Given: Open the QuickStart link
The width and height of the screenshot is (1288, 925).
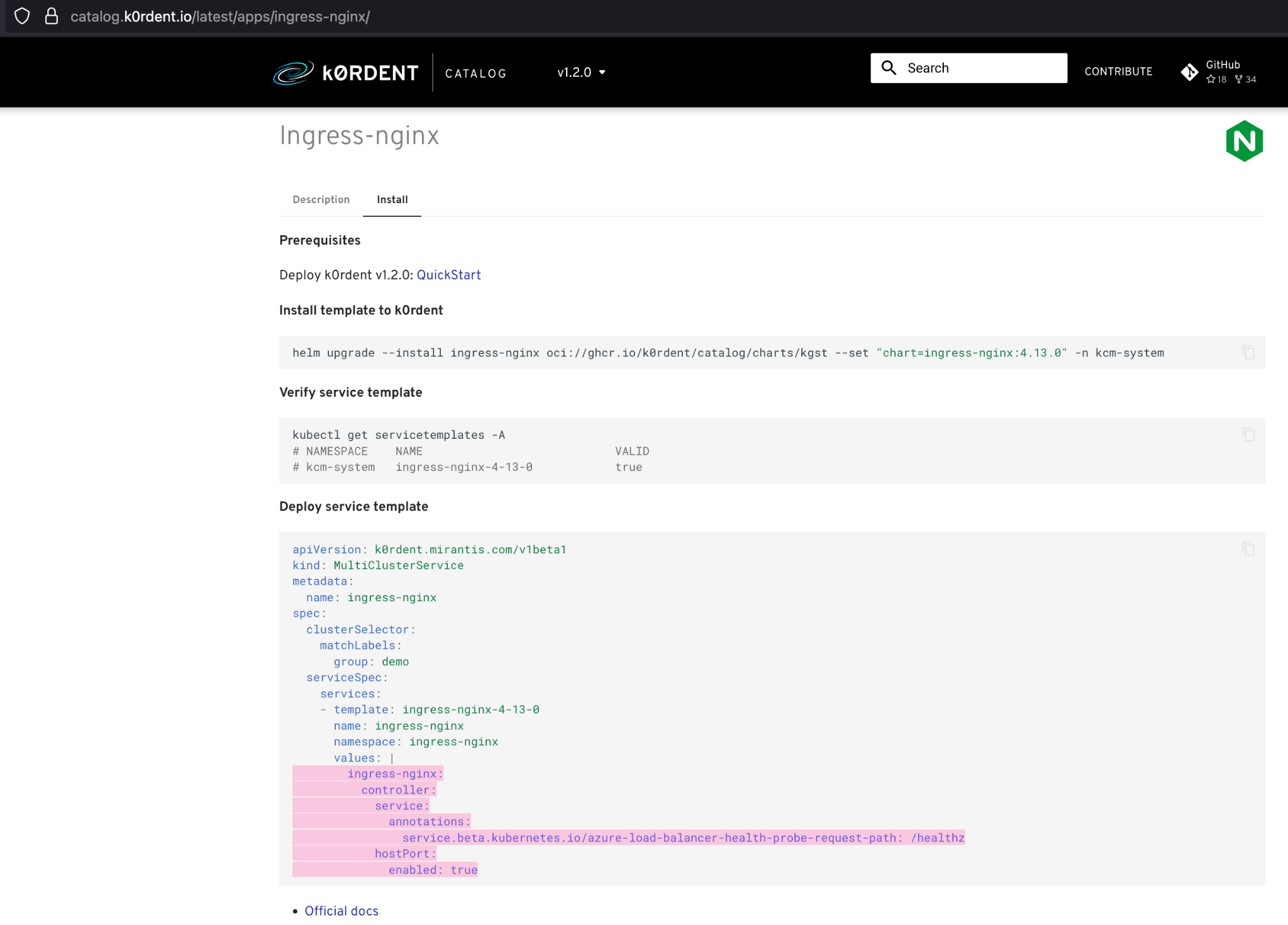Looking at the screenshot, I should (448, 275).
